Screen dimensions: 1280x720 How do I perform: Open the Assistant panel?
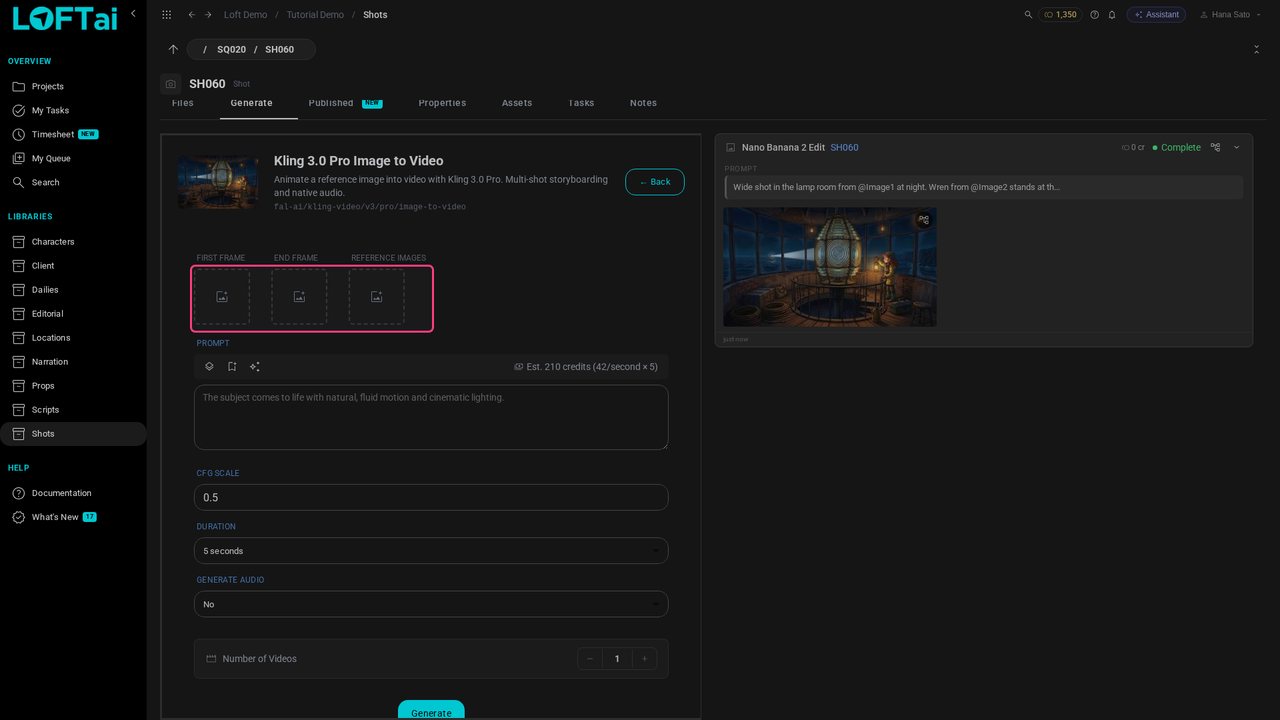pyautogui.click(x=1156, y=15)
